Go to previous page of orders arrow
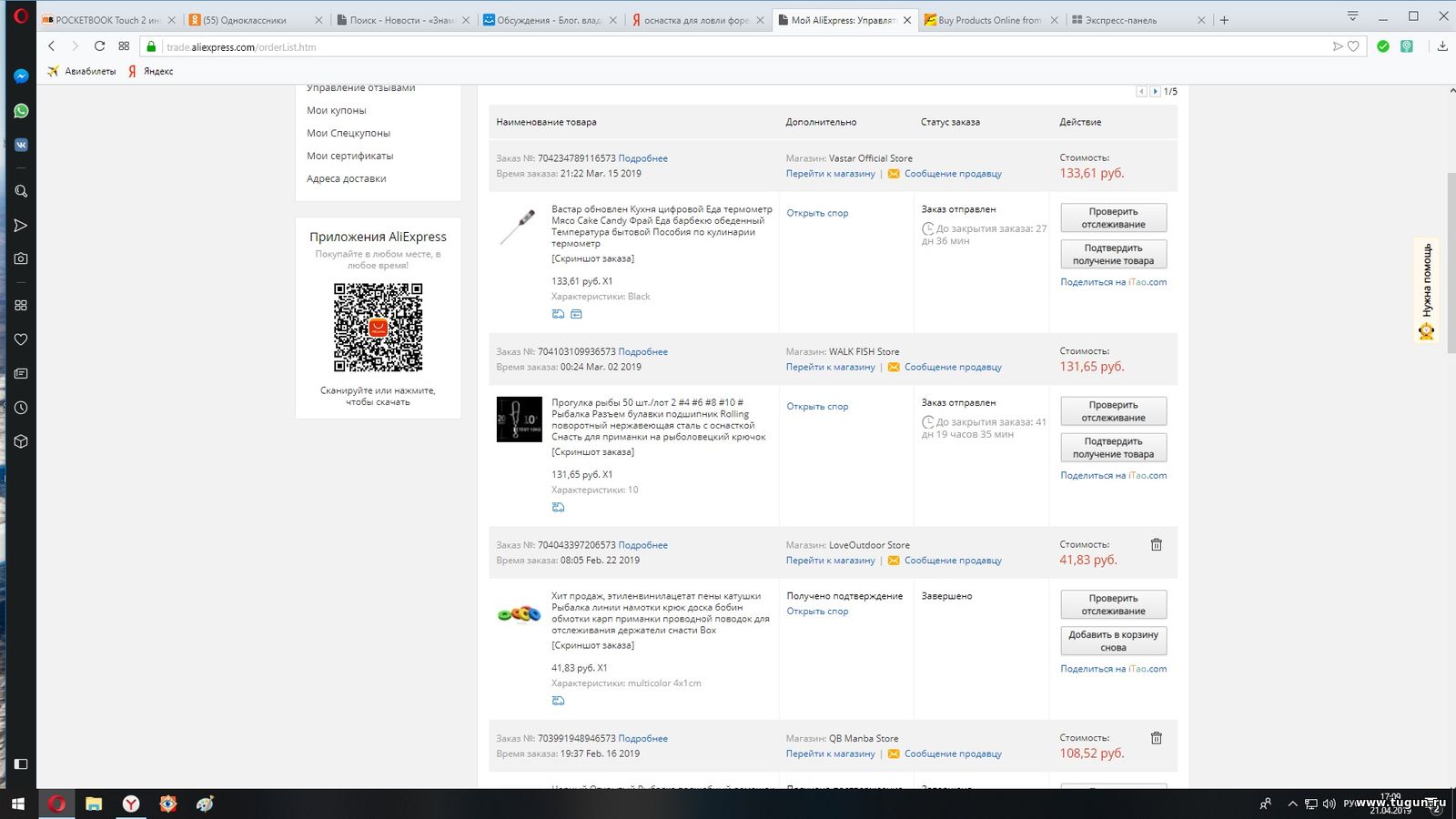This screenshot has height=819, width=1456. tap(1141, 91)
